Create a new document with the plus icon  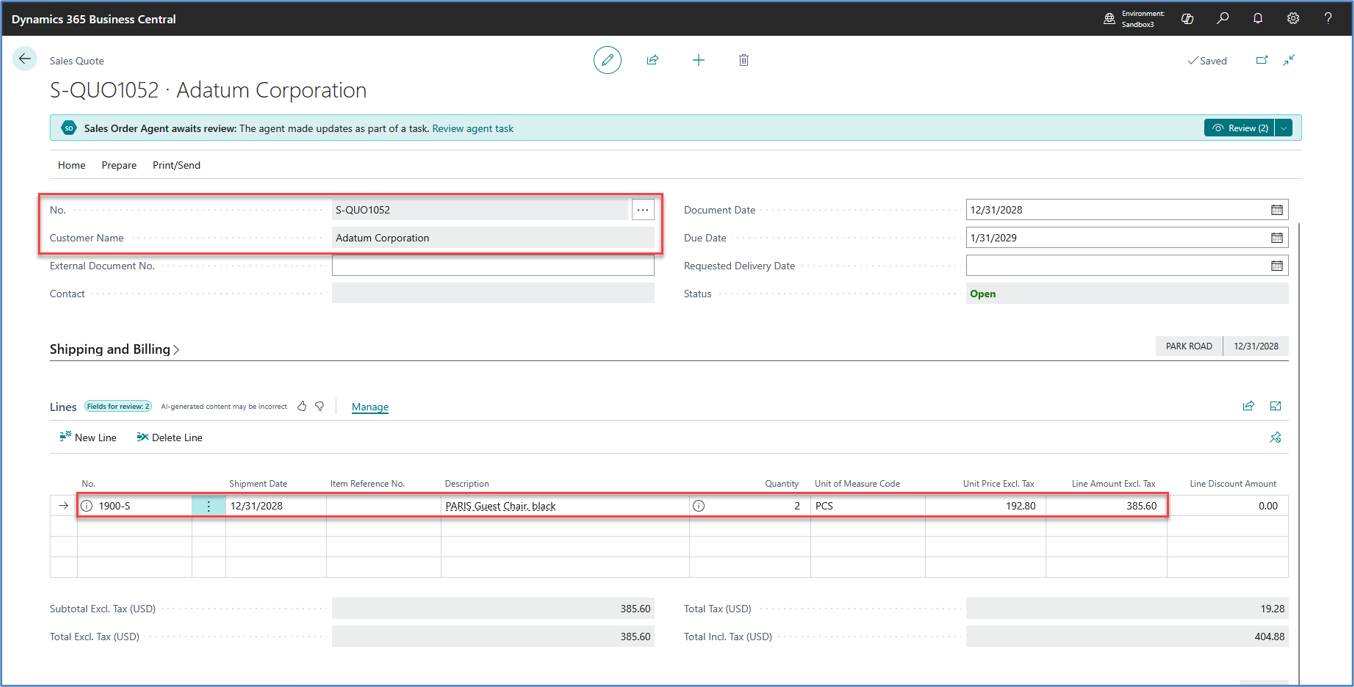pyautogui.click(x=698, y=60)
